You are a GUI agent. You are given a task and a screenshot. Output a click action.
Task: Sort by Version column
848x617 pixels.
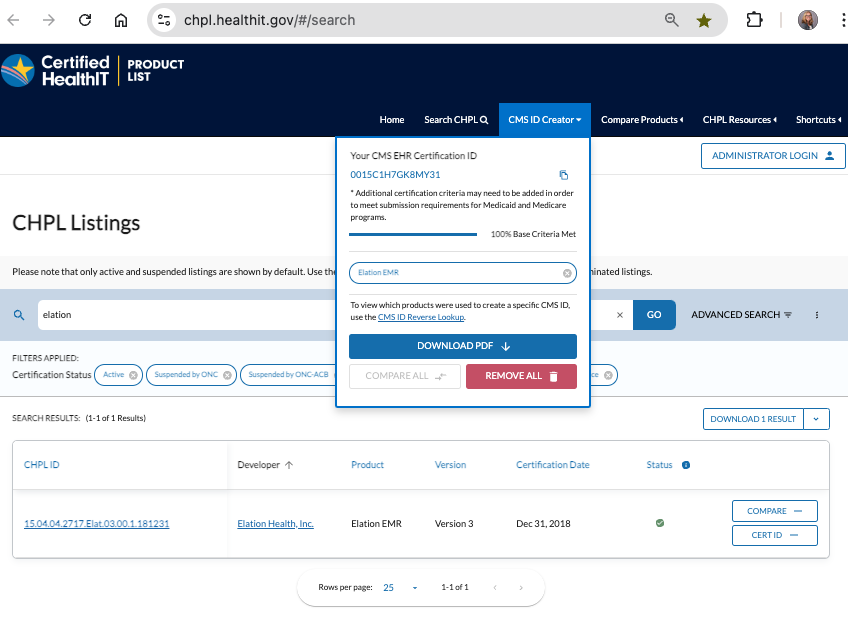click(x=450, y=465)
